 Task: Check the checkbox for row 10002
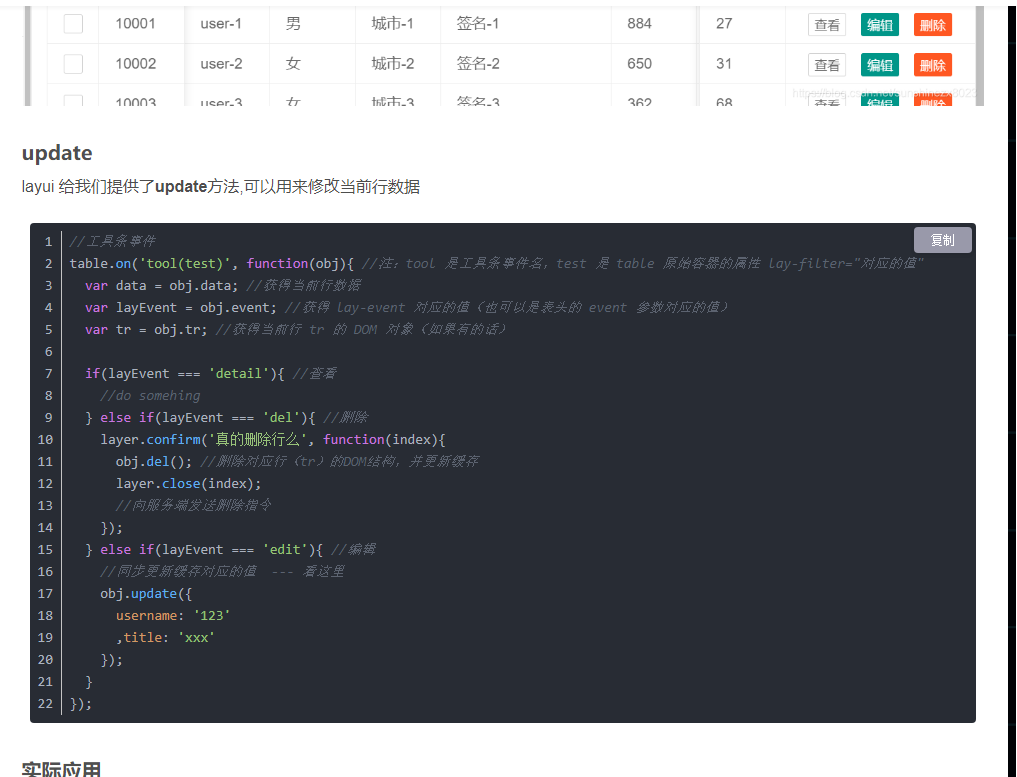(73, 64)
